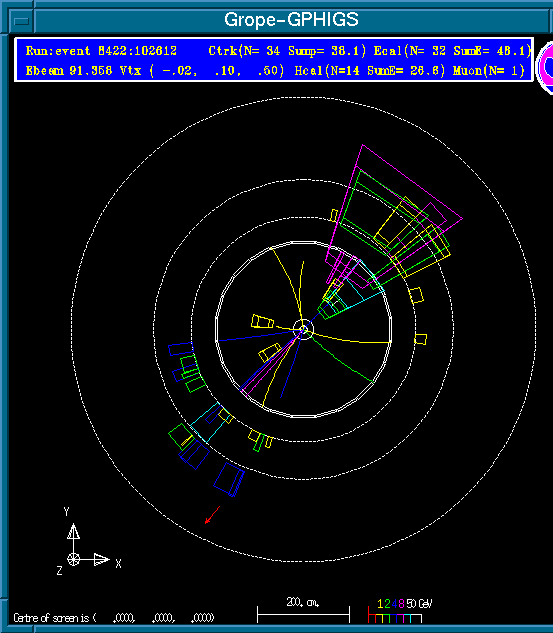The image size is (553, 633).
Task: Select the Y axis arrow of coordinate indicator
Action: [73, 531]
